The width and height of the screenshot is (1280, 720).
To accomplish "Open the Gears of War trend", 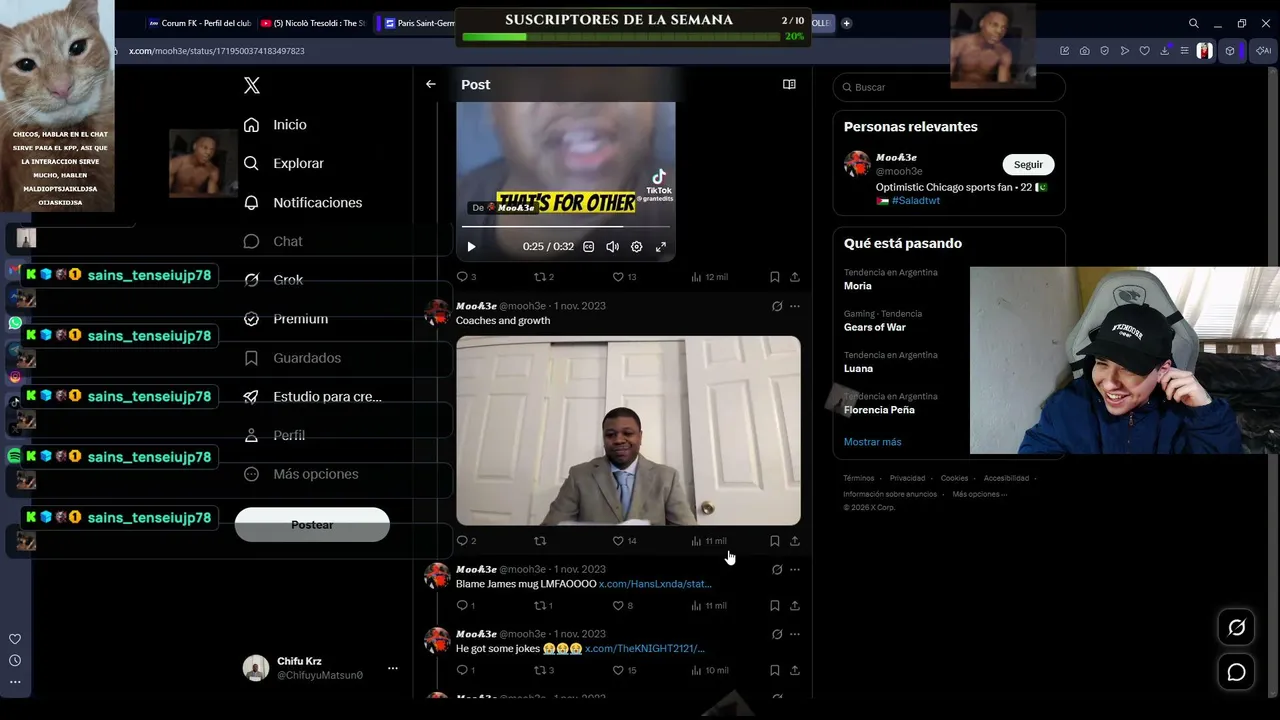I will (875, 327).
